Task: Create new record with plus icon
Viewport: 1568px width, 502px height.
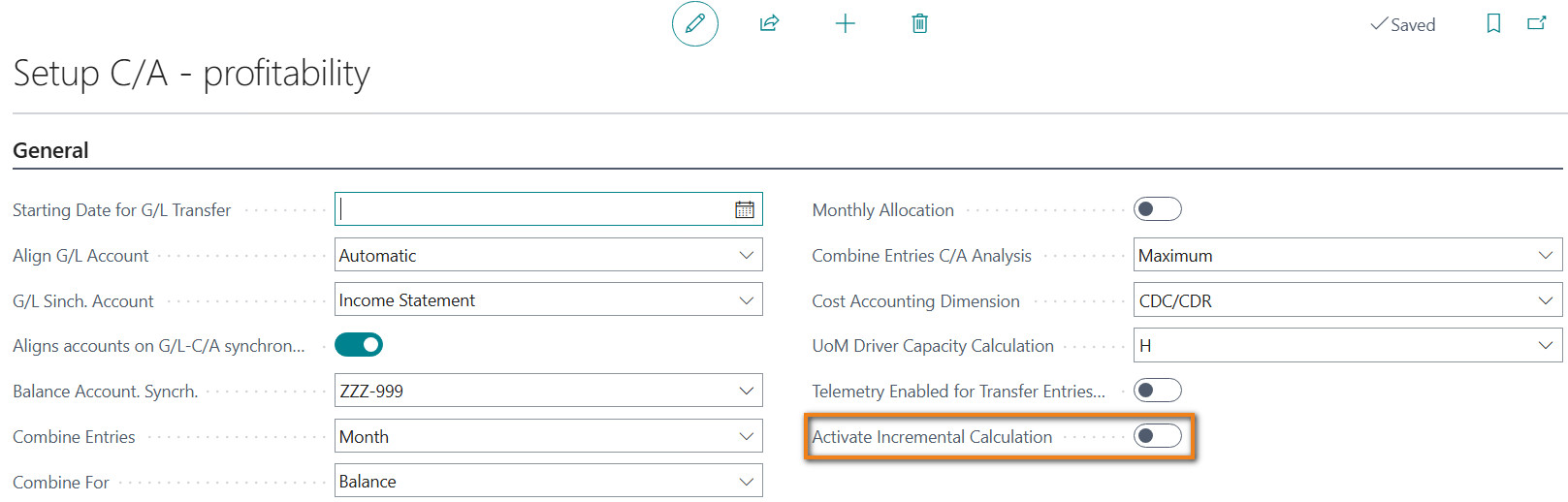Action: [845, 23]
